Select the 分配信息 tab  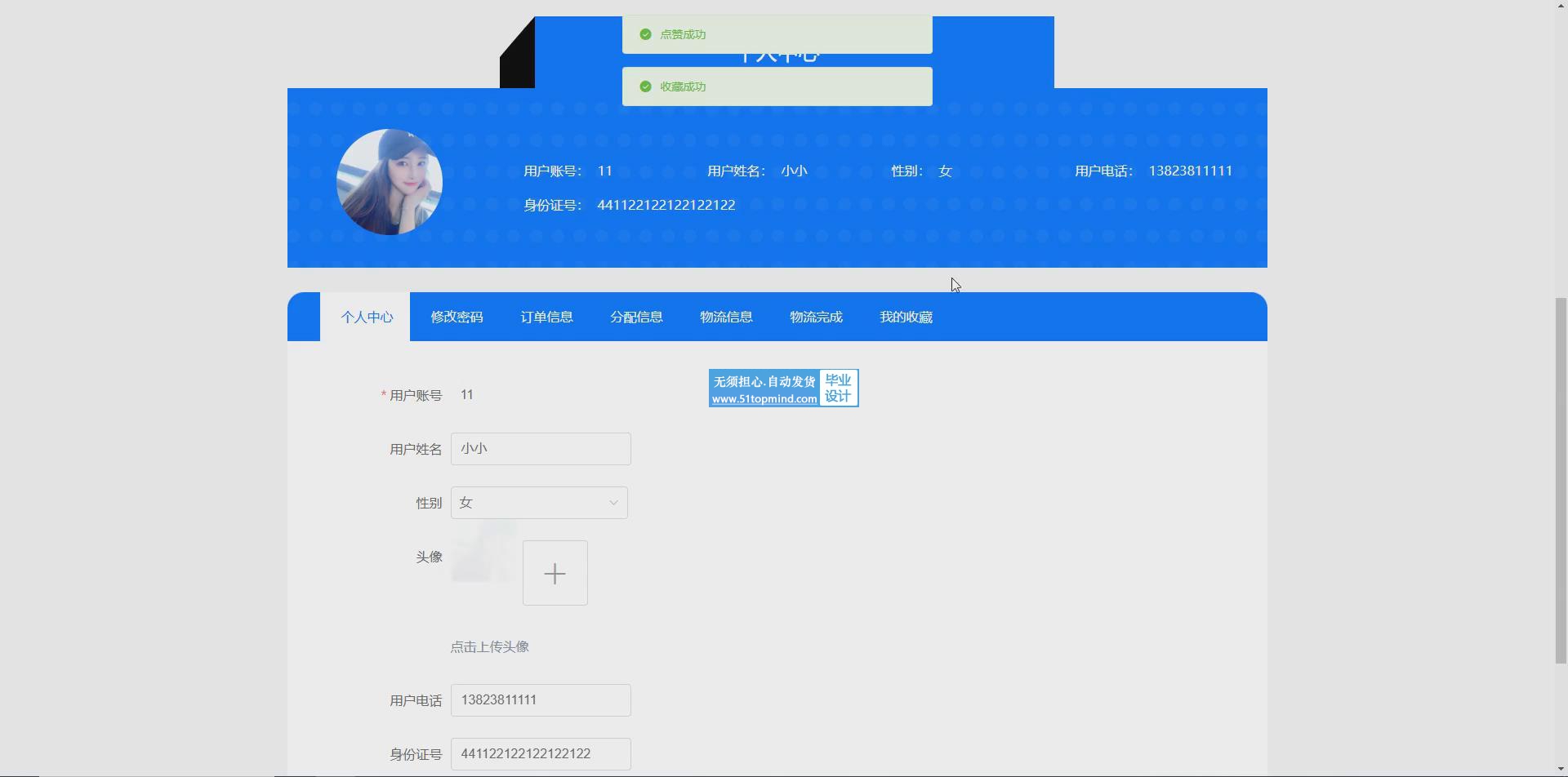[636, 317]
